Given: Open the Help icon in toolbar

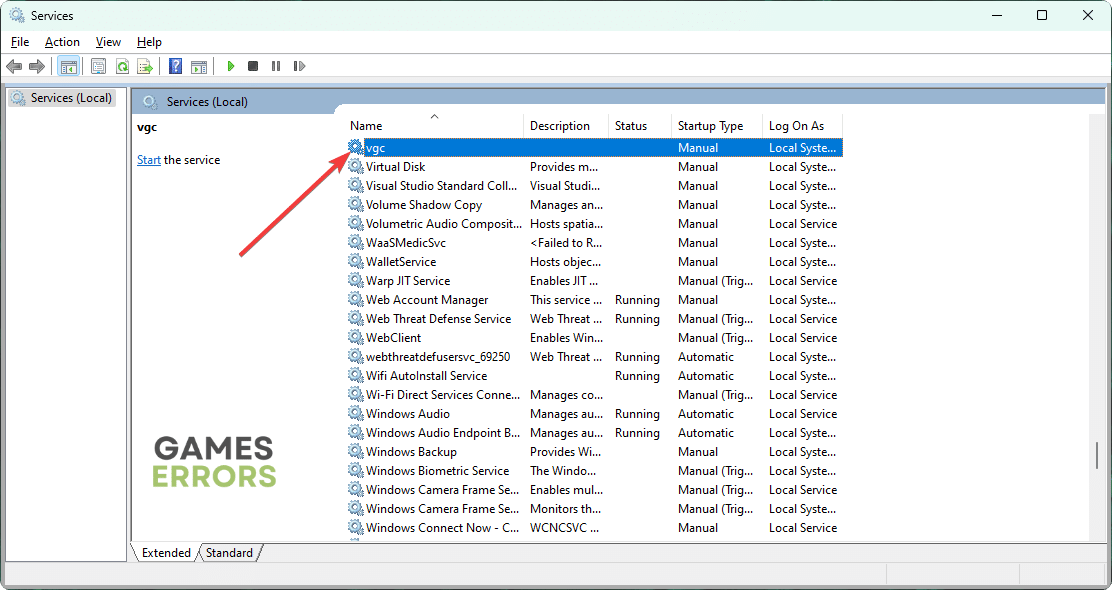Looking at the screenshot, I should (175, 66).
